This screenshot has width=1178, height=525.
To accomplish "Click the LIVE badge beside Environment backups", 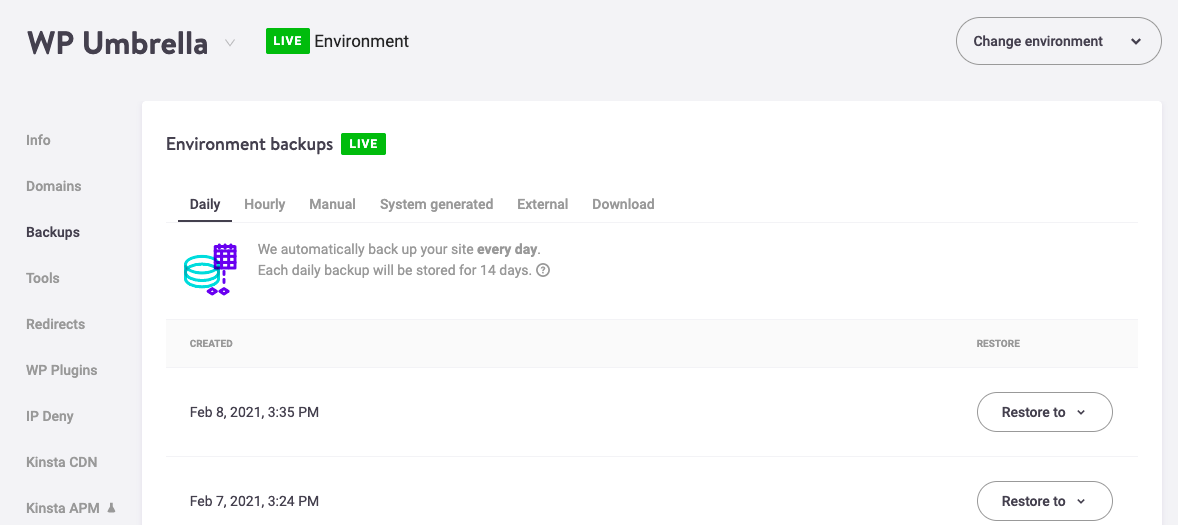I will pyautogui.click(x=364, y=144).
